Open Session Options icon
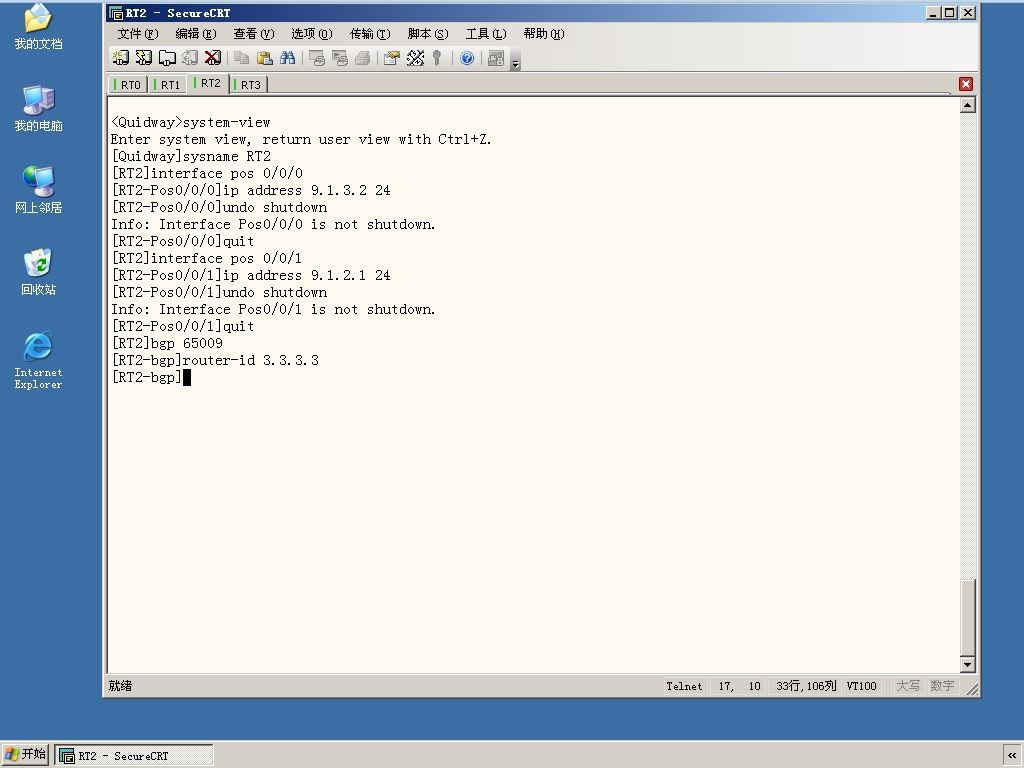Image resolution: width=1024 pixels, height=768 pixels. click(x=392, y=58)
